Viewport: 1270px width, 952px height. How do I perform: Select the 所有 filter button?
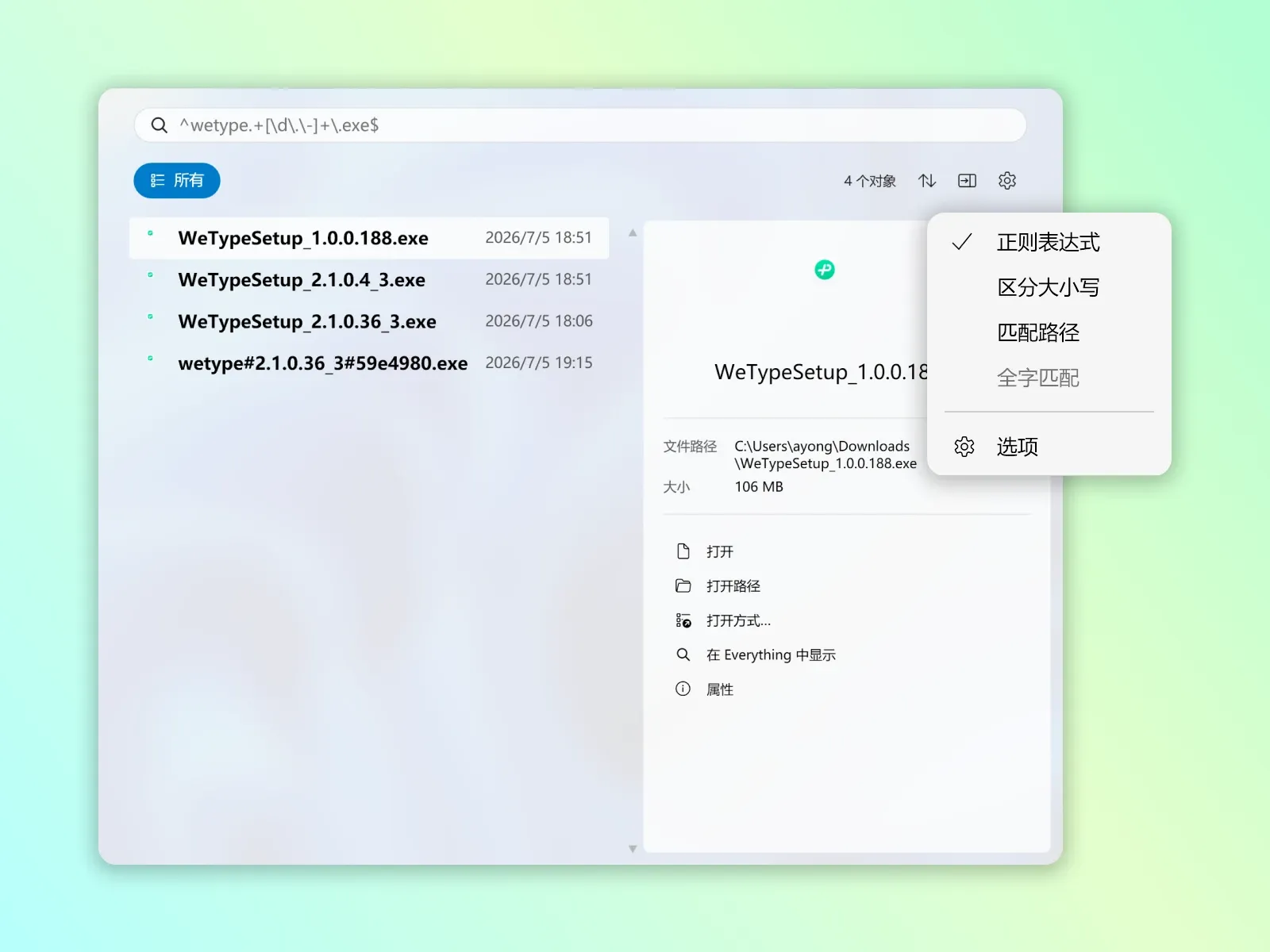click(177, 181)
